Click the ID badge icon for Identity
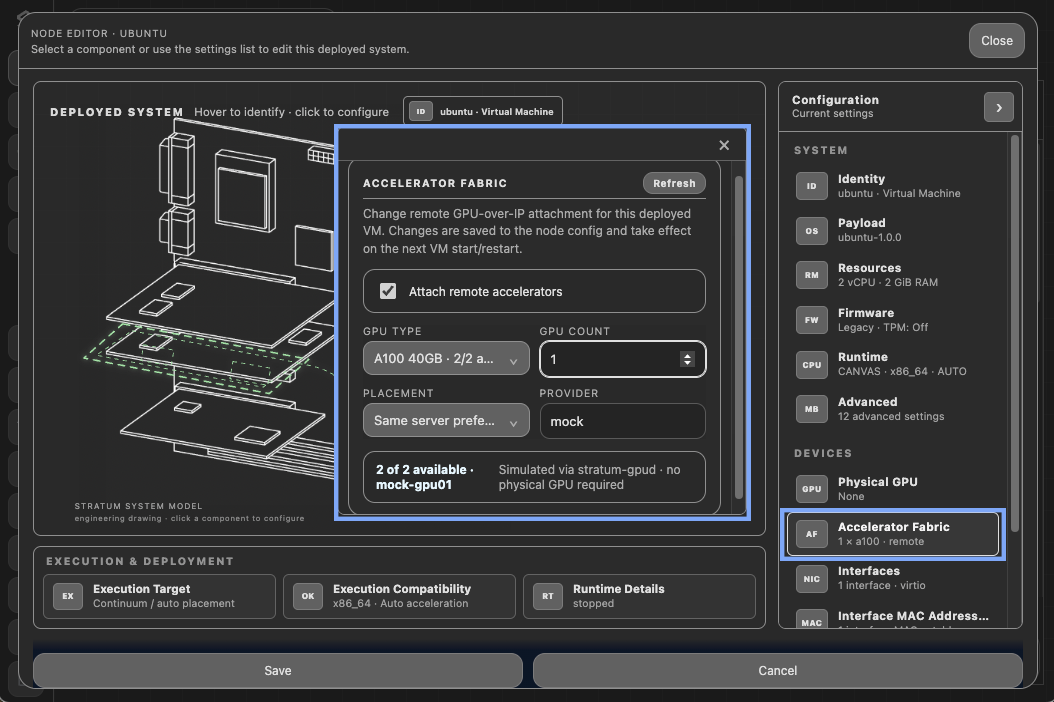 [x=811, y=186]
